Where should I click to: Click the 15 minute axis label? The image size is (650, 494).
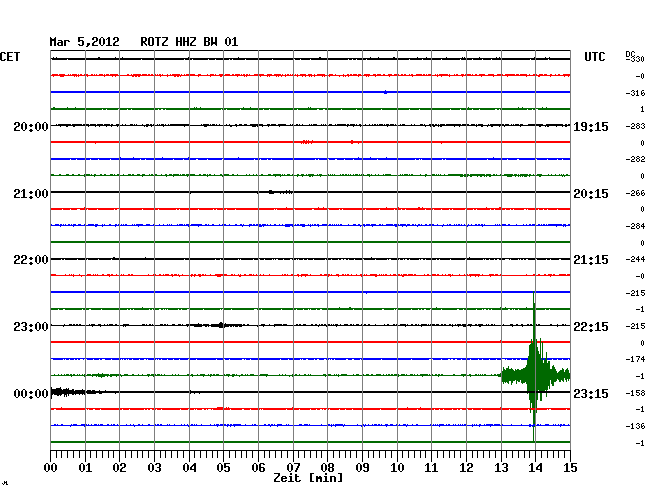pos(570,467)
